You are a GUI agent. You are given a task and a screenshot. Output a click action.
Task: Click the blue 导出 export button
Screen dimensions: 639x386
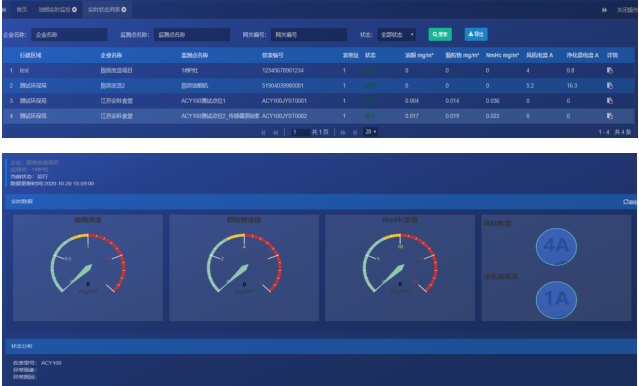pyautogui.click(x=476, y=34)
